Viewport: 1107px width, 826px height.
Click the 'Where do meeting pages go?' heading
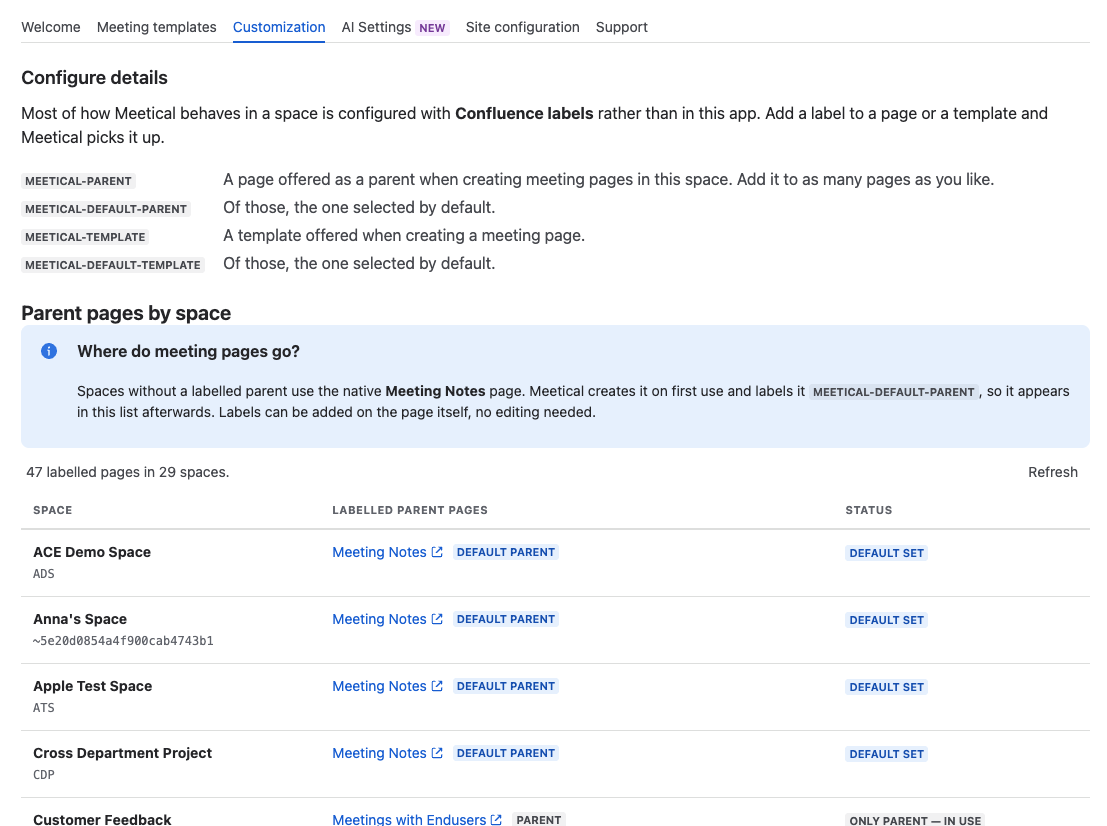pyautogui.click(x=189, y=352)
